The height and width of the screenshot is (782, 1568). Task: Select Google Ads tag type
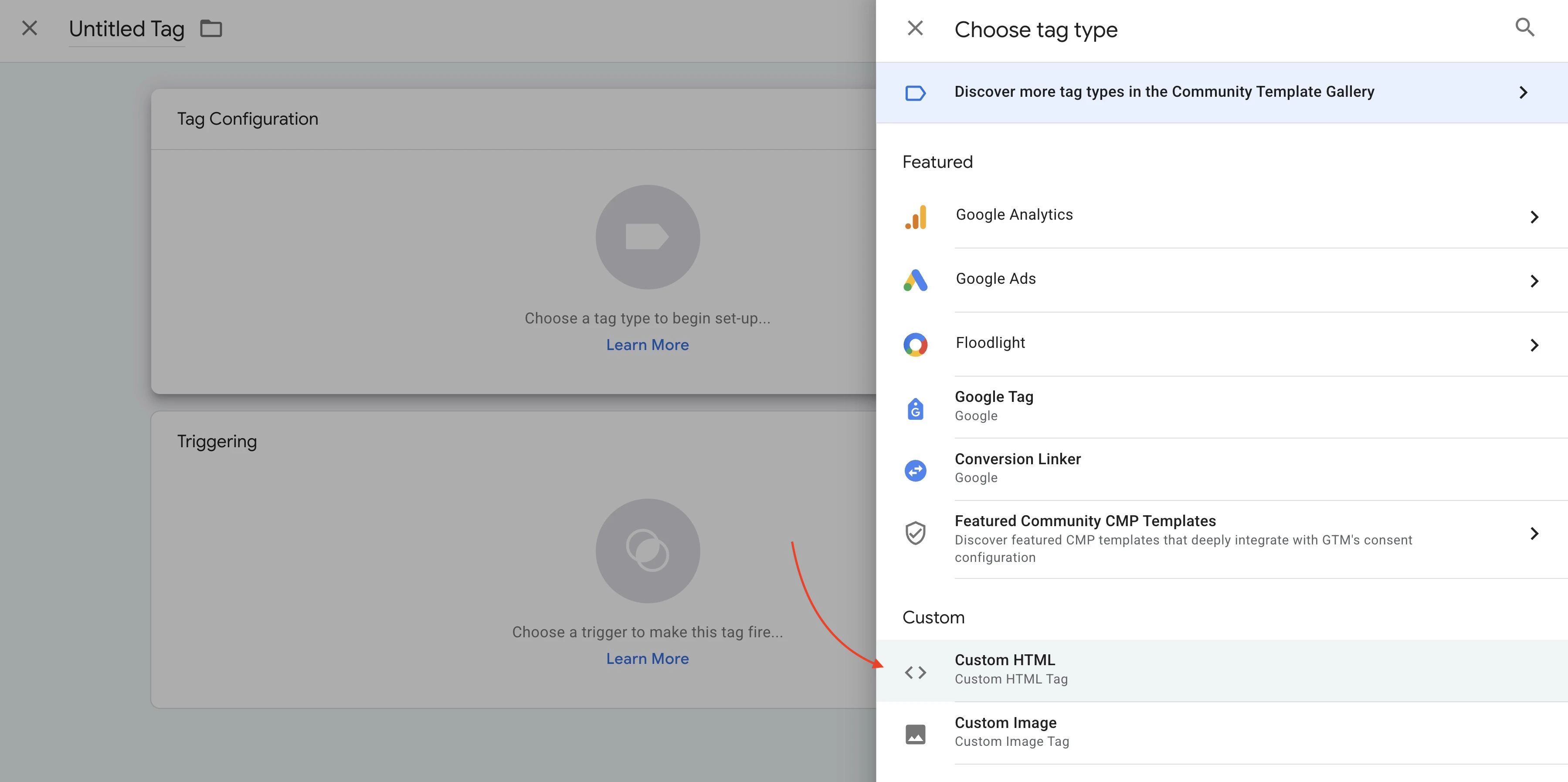(1222, 280)
